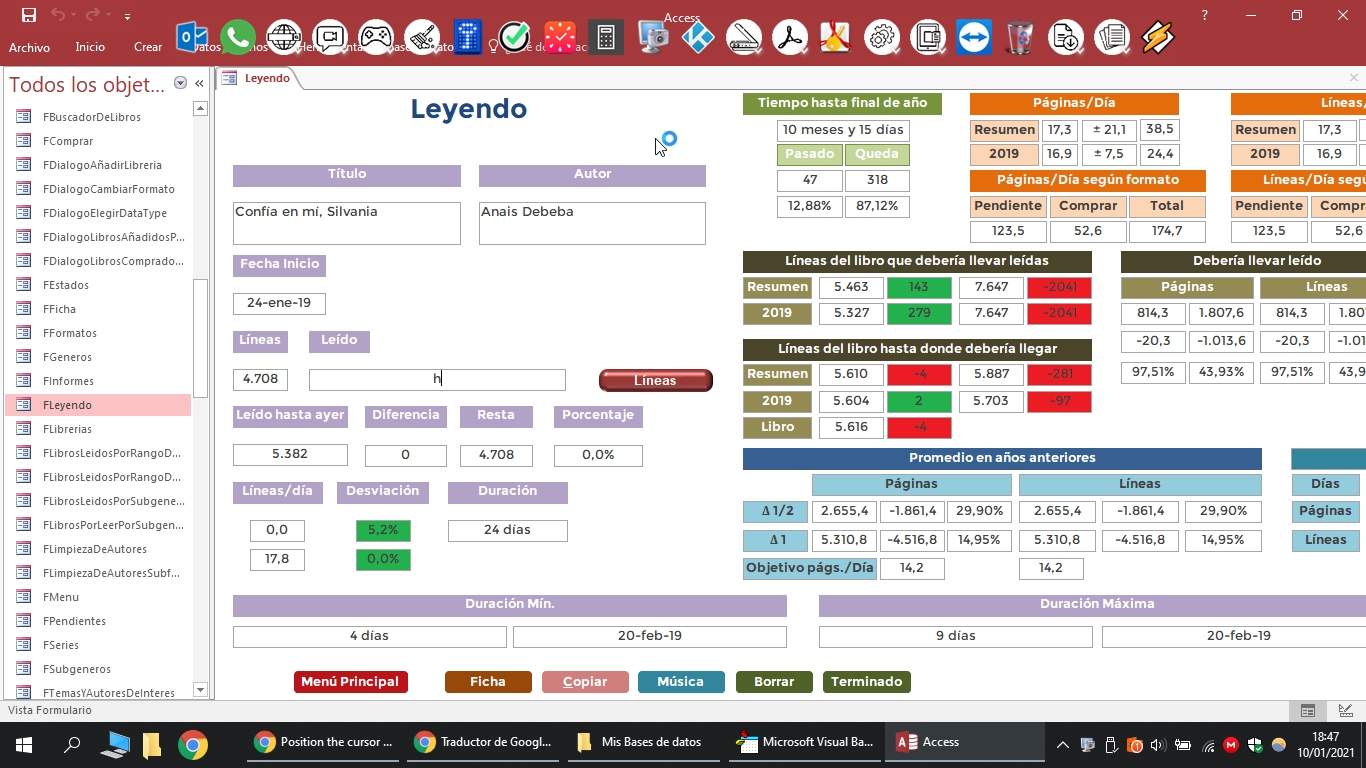Click the Save icon in quick access toolbar

(29, 15)
